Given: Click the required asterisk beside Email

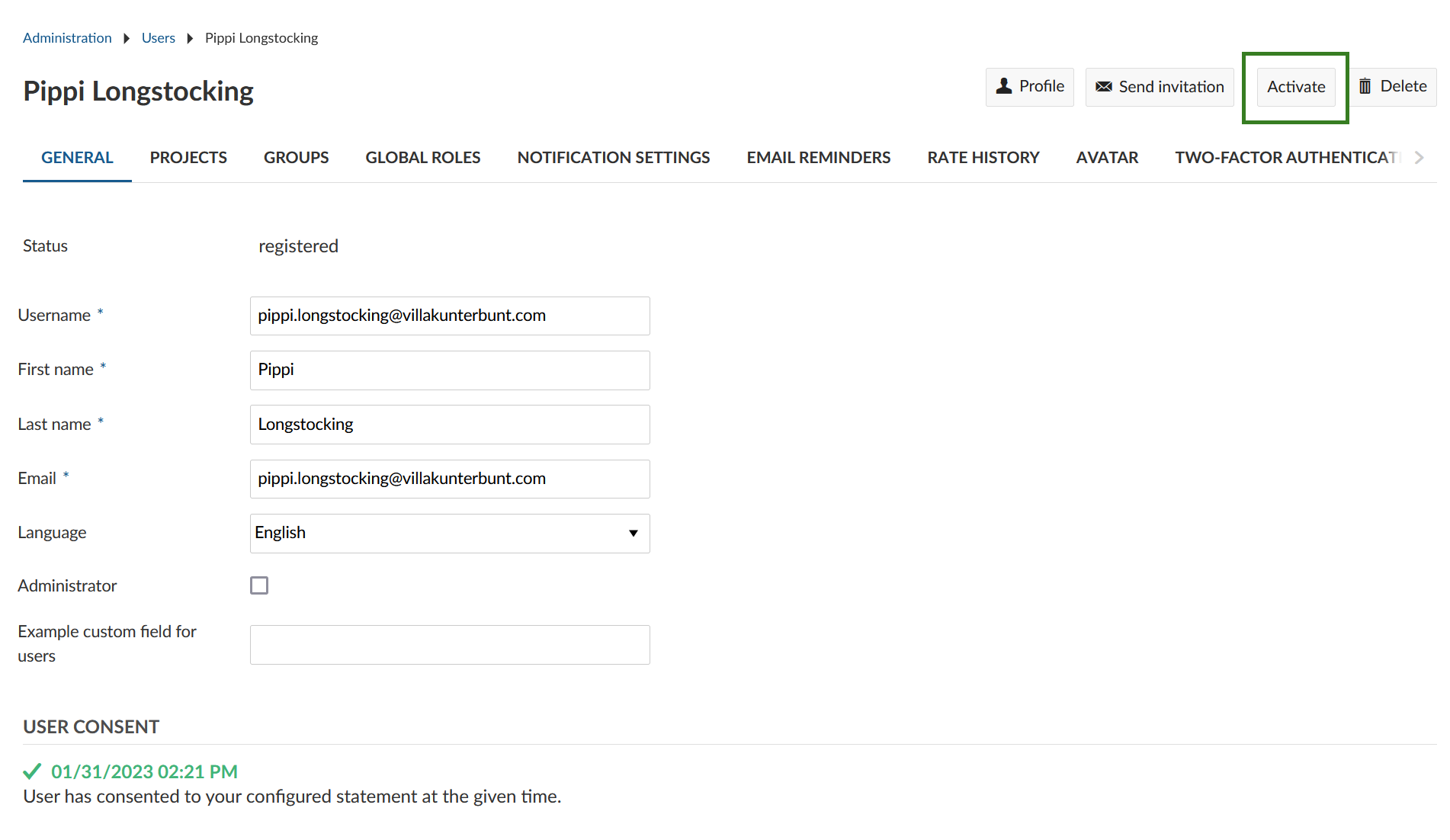Looking at the screenshot, I should click(x=66, y=474).
